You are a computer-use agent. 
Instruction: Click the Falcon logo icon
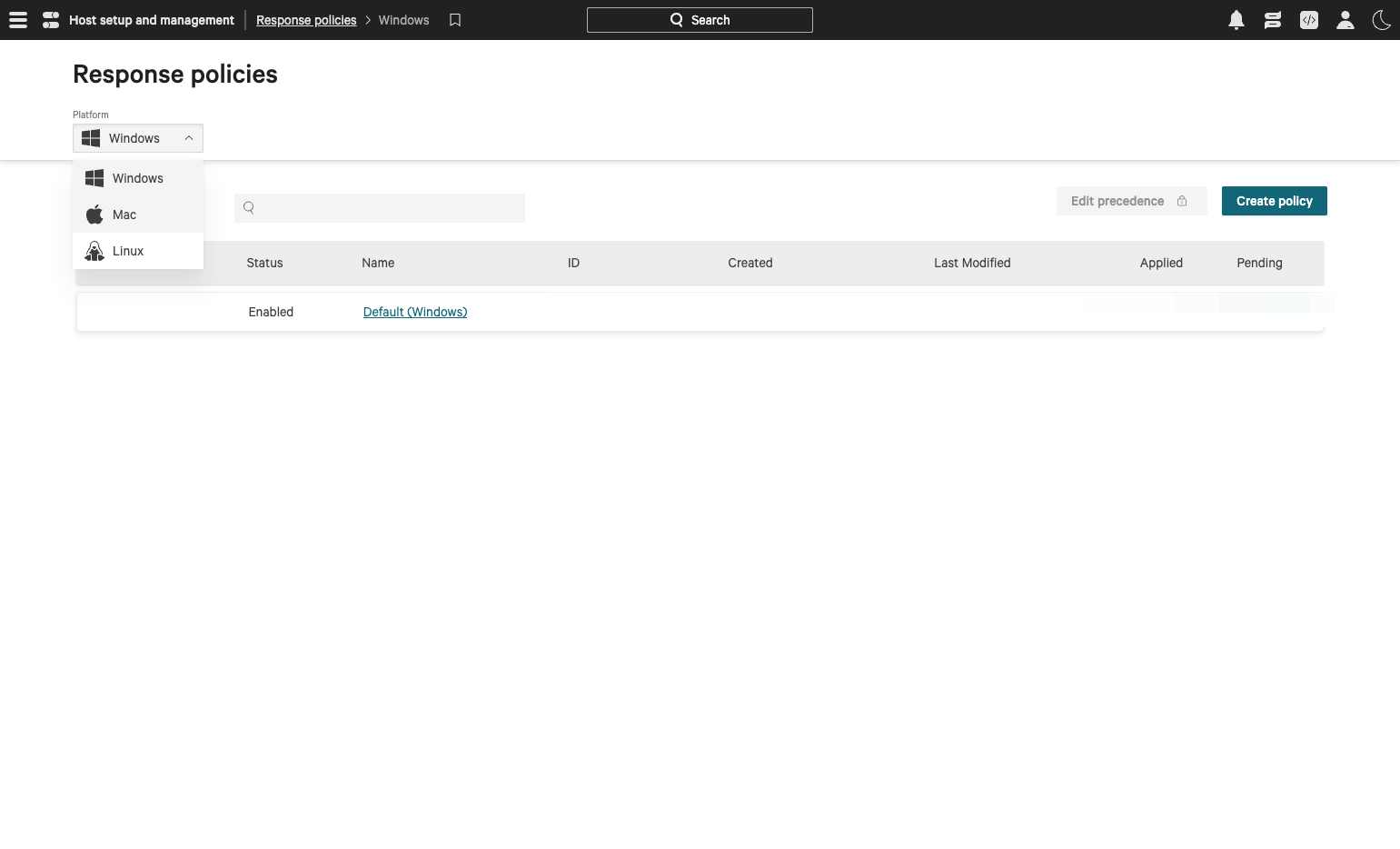coord(51,20)
